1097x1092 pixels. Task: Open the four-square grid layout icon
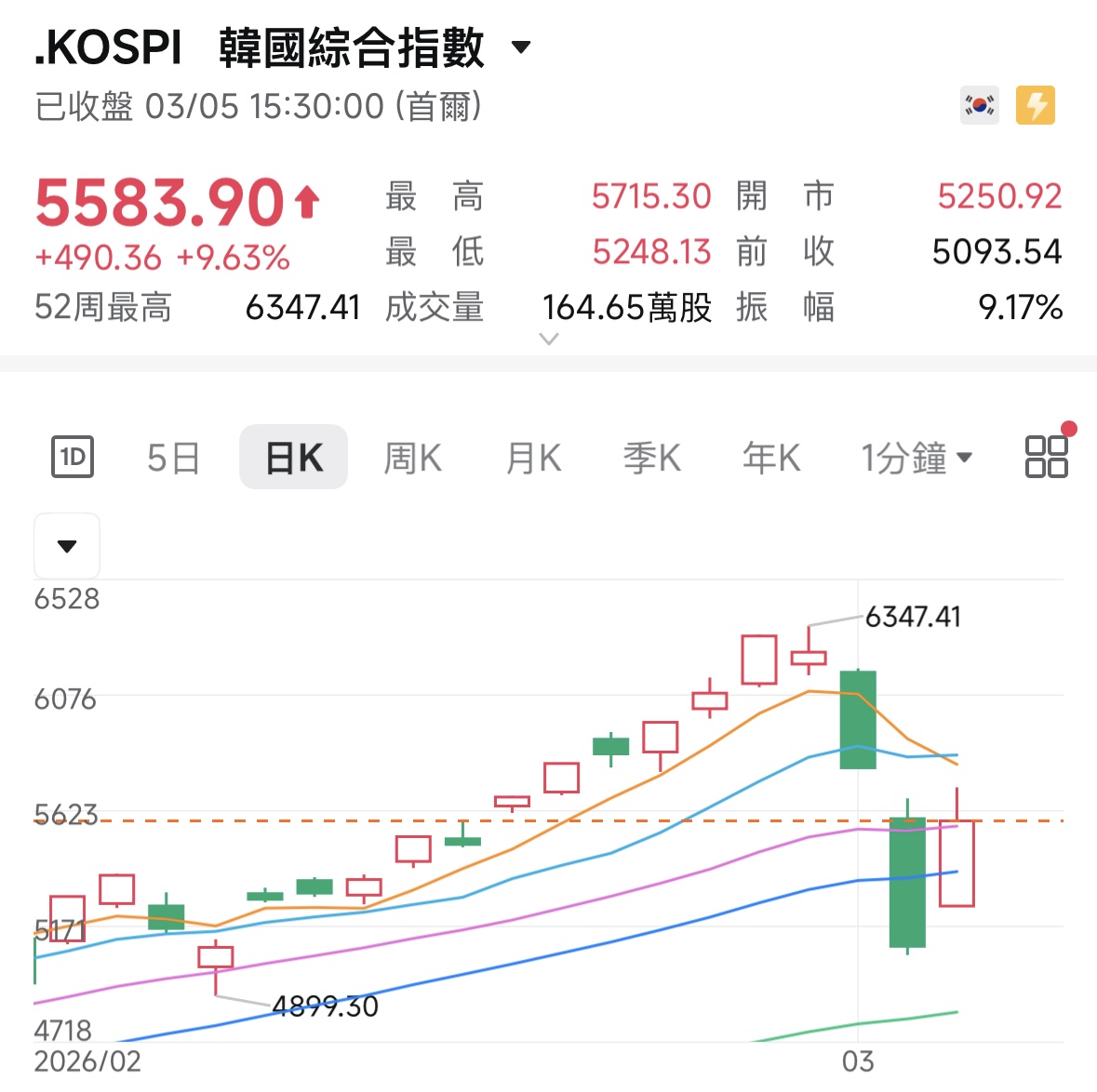tap(1046, 457)
